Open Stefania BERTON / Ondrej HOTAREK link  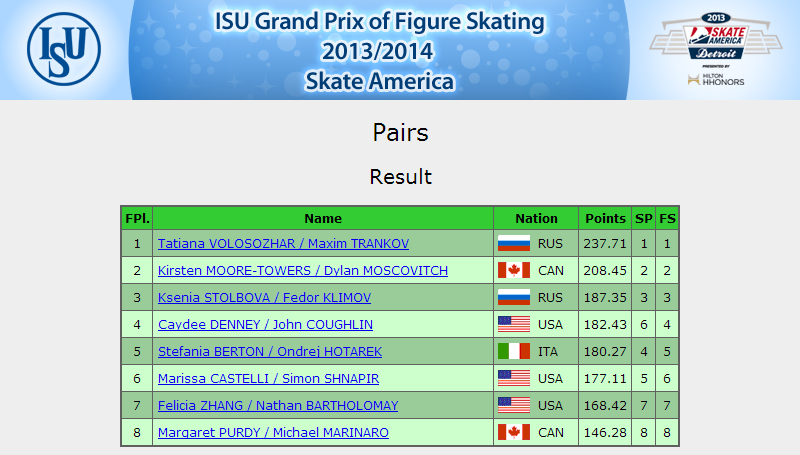(x=270, y=352)
